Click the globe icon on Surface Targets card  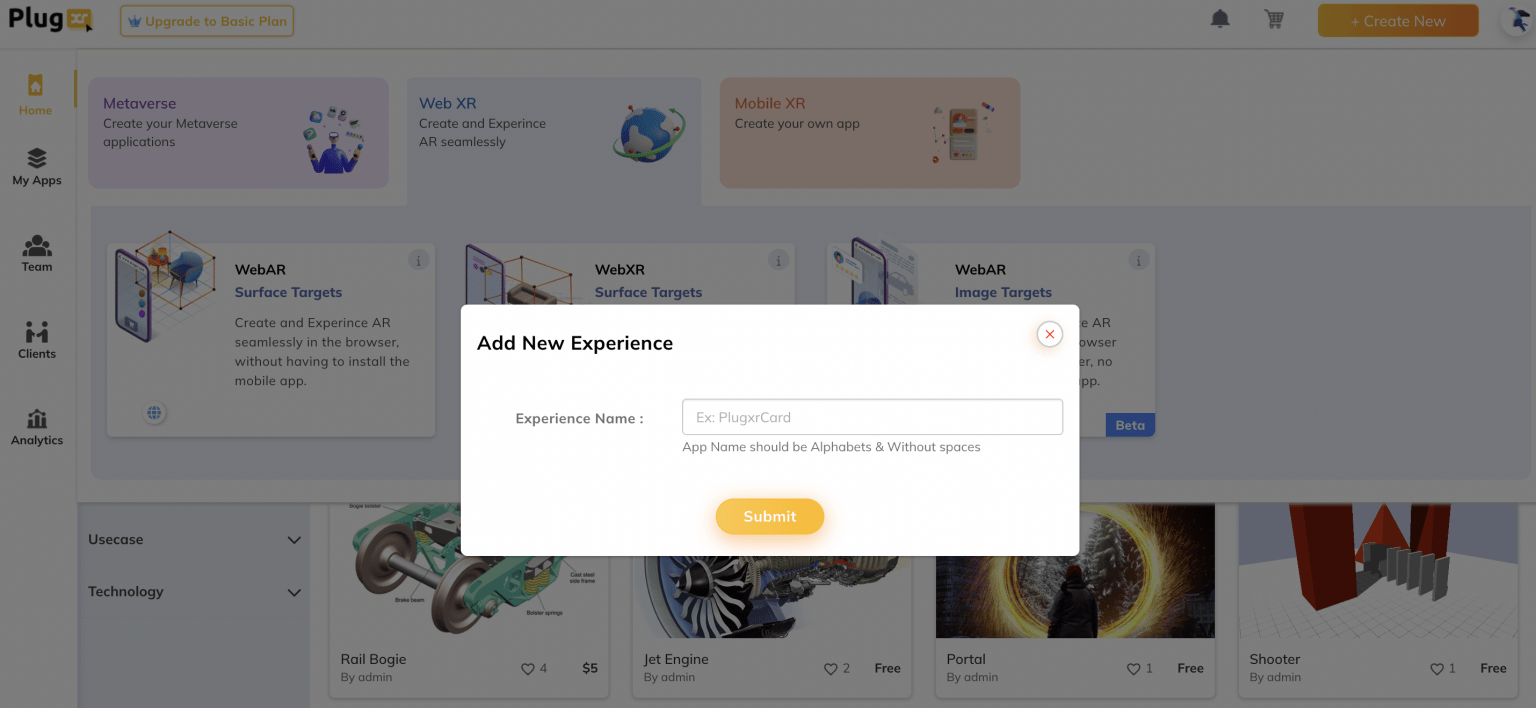pyautogui.click(x=155, y=412)
